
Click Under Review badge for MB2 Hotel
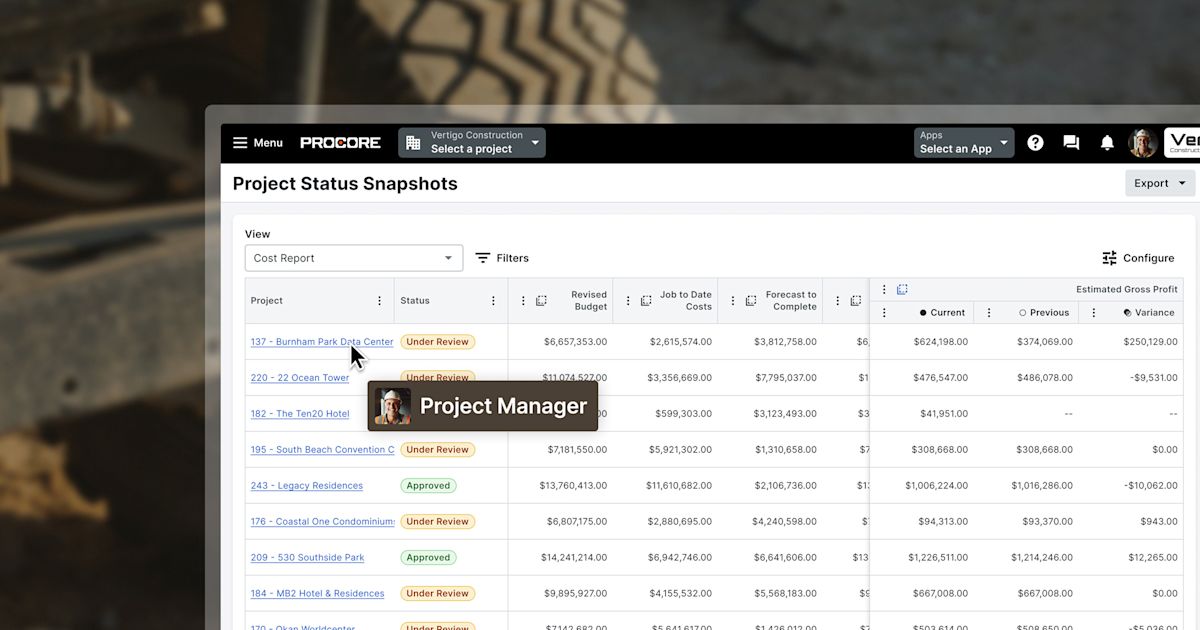coord(437,594)
